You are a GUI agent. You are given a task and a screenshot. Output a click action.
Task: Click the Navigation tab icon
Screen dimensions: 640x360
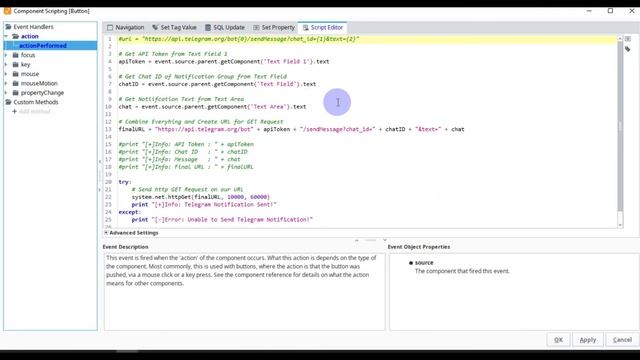pos(110,27)
